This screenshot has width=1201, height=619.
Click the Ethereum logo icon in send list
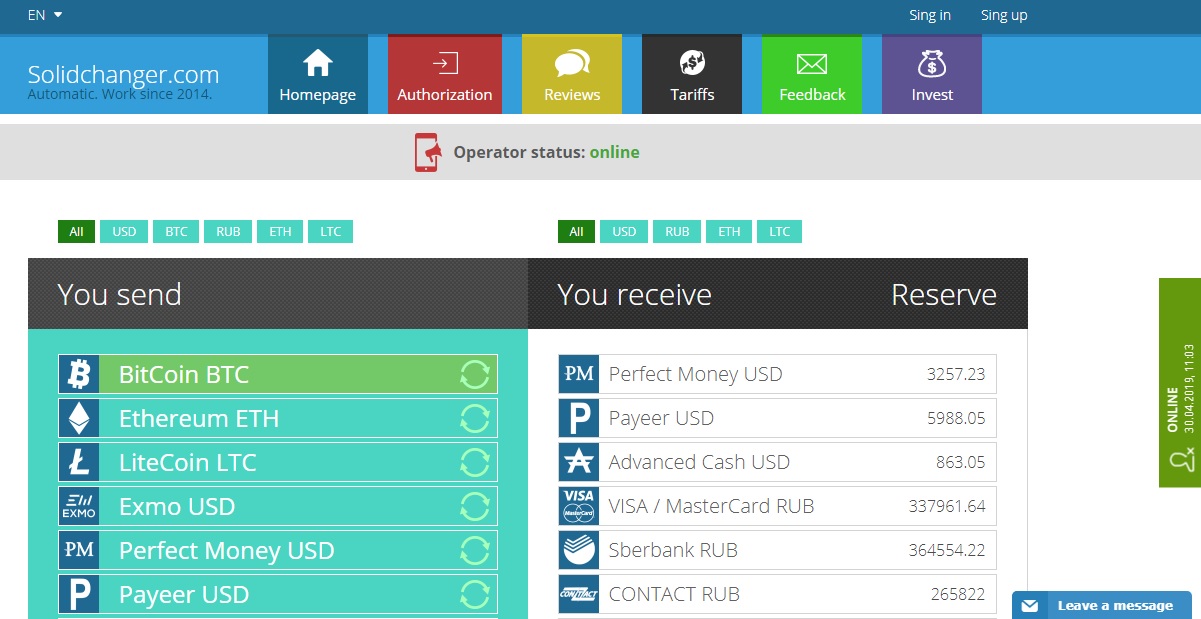click(79, 418)
